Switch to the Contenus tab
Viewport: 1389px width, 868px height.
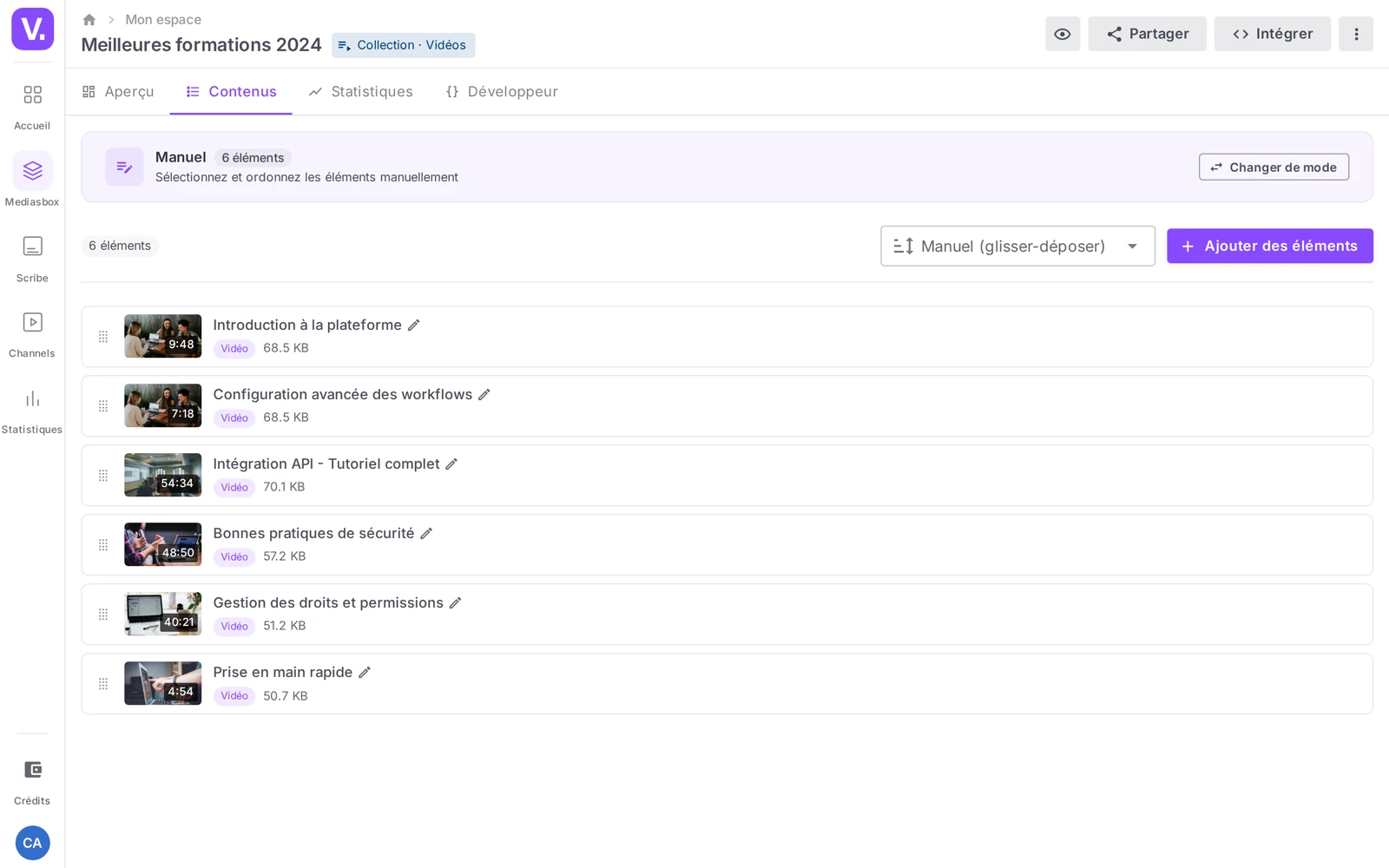click(x=231, y=91)
